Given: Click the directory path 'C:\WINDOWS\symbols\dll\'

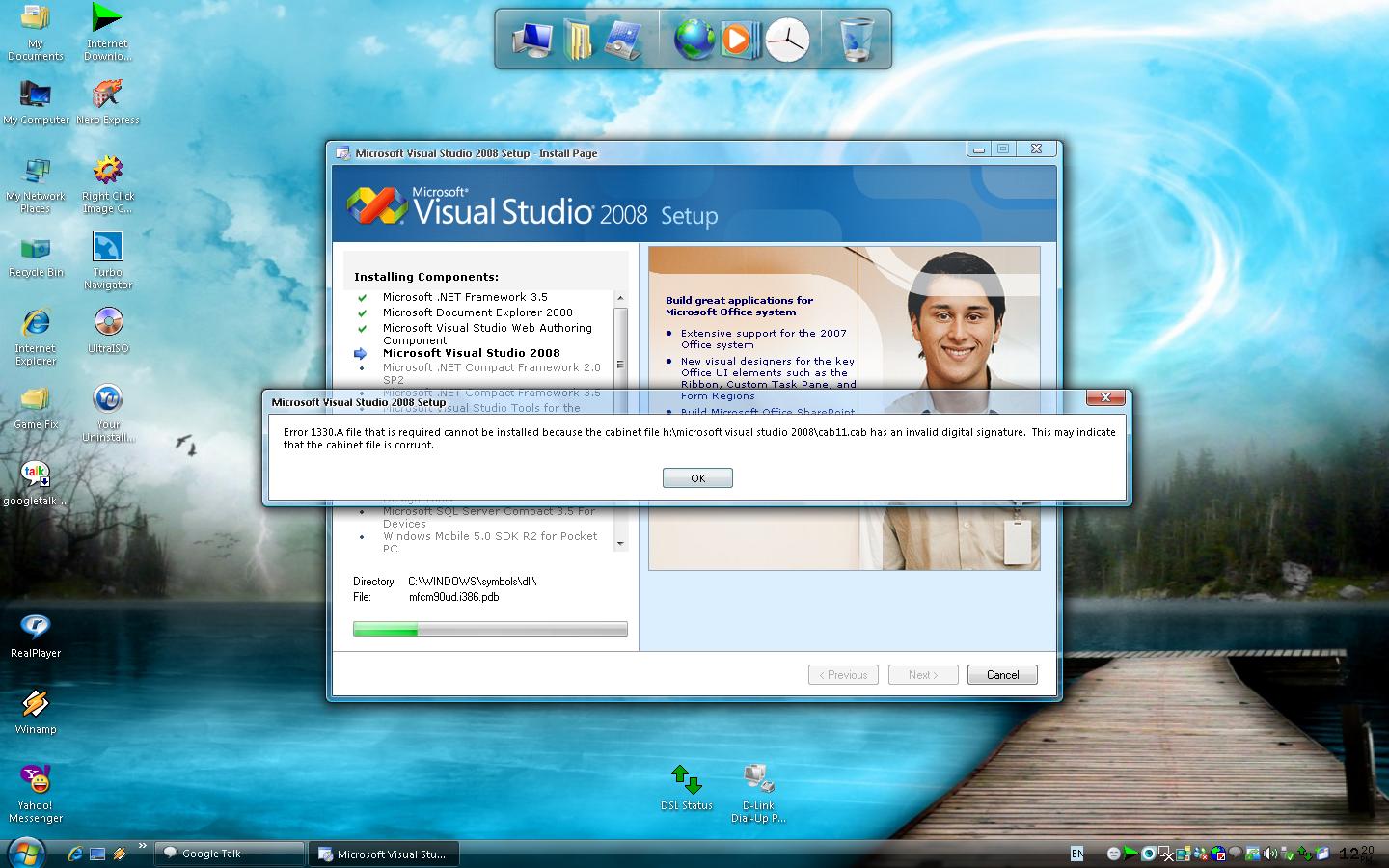Looking at the screenshot, I should click(473, 582).
